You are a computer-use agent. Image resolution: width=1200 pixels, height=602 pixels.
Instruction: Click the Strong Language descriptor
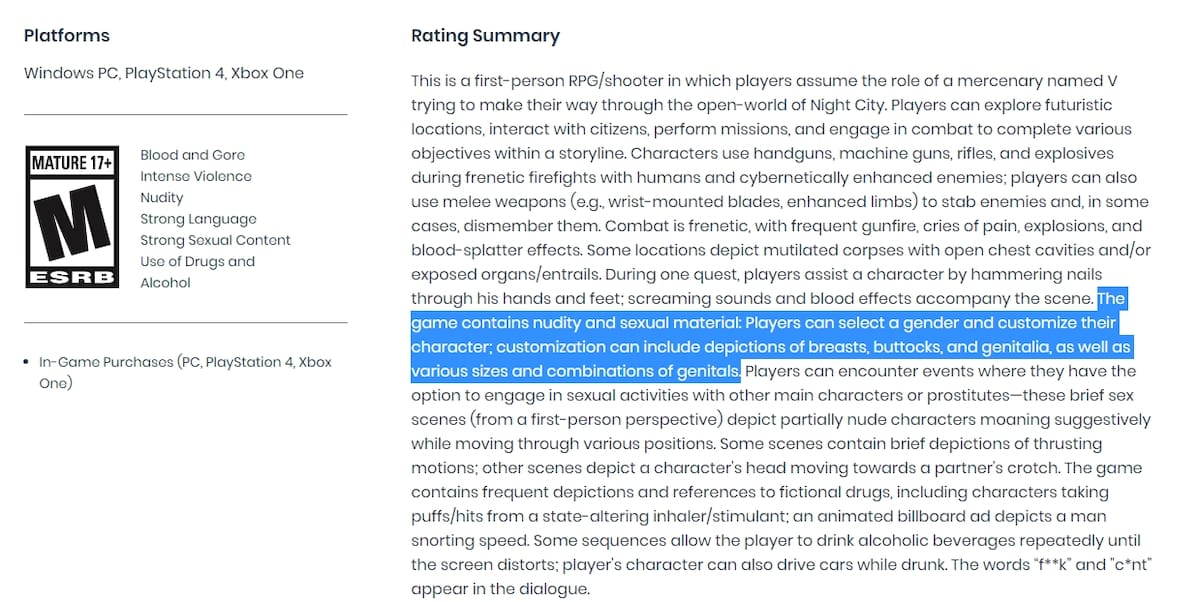pos(198,219)
